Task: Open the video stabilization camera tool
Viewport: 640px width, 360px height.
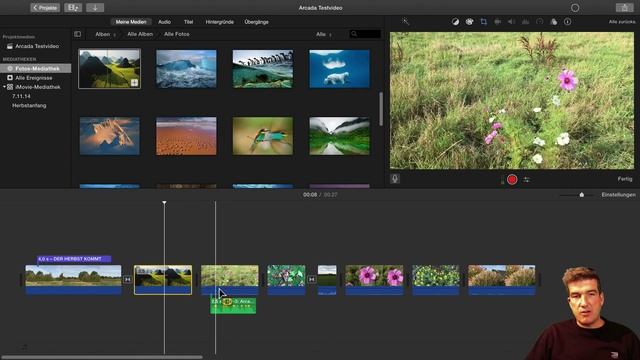Action: pos(498,22)
